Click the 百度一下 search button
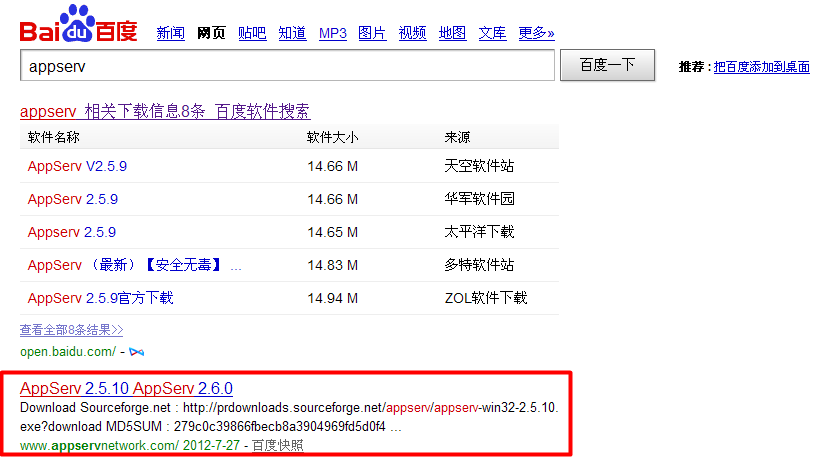Screen dimensions: 838x461 [x=607, y=65]
